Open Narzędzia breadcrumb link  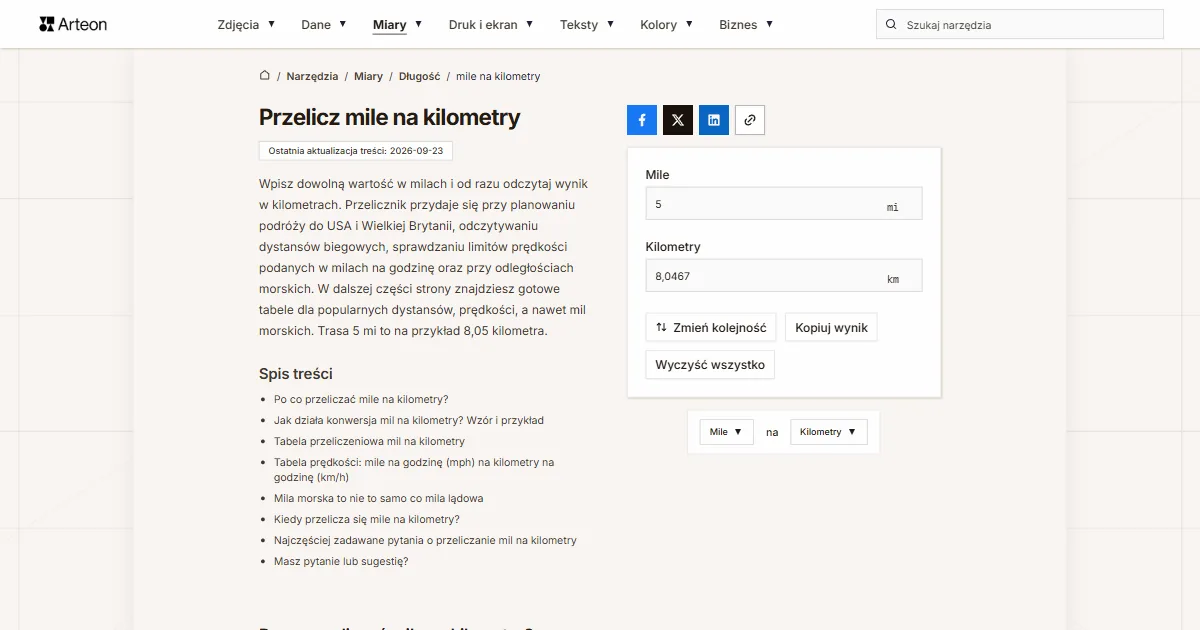[312, 76]
